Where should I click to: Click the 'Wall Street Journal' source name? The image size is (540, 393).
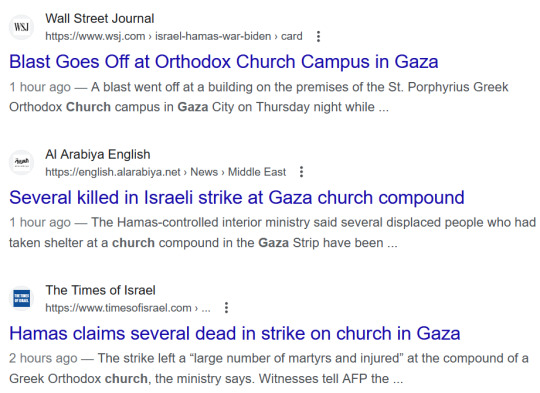tap(100, 19)
